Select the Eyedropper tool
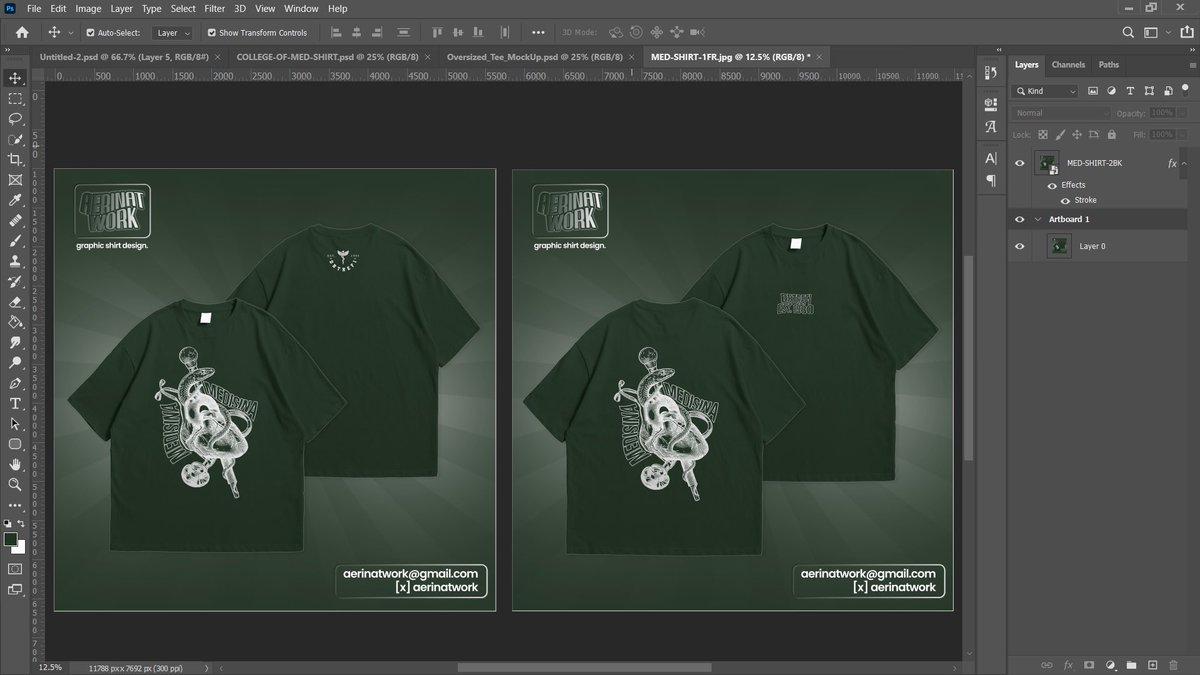This screenshot has height=675, width=1200. coord(15,201)
